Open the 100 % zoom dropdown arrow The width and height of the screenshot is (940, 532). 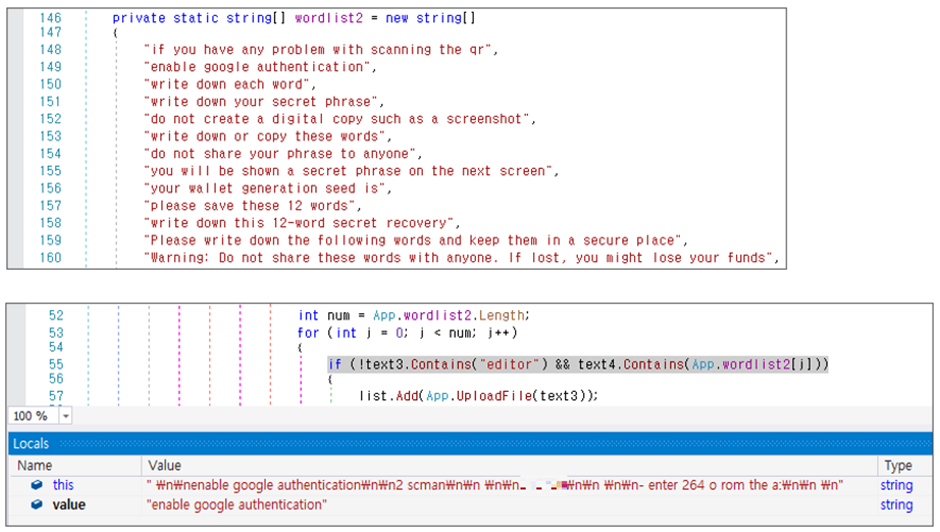65,416
